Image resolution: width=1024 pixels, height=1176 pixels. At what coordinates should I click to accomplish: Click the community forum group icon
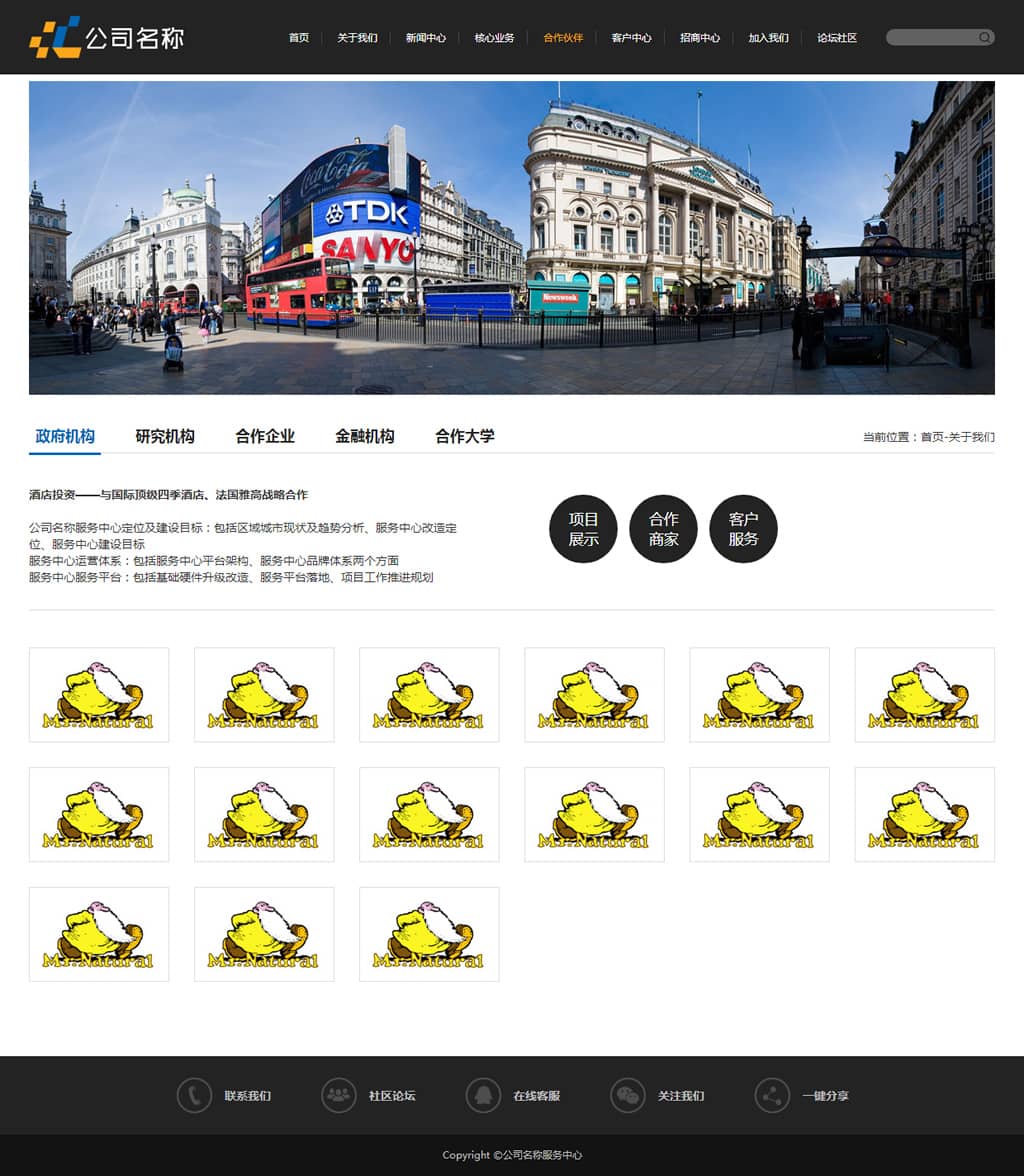point(339,1095)
